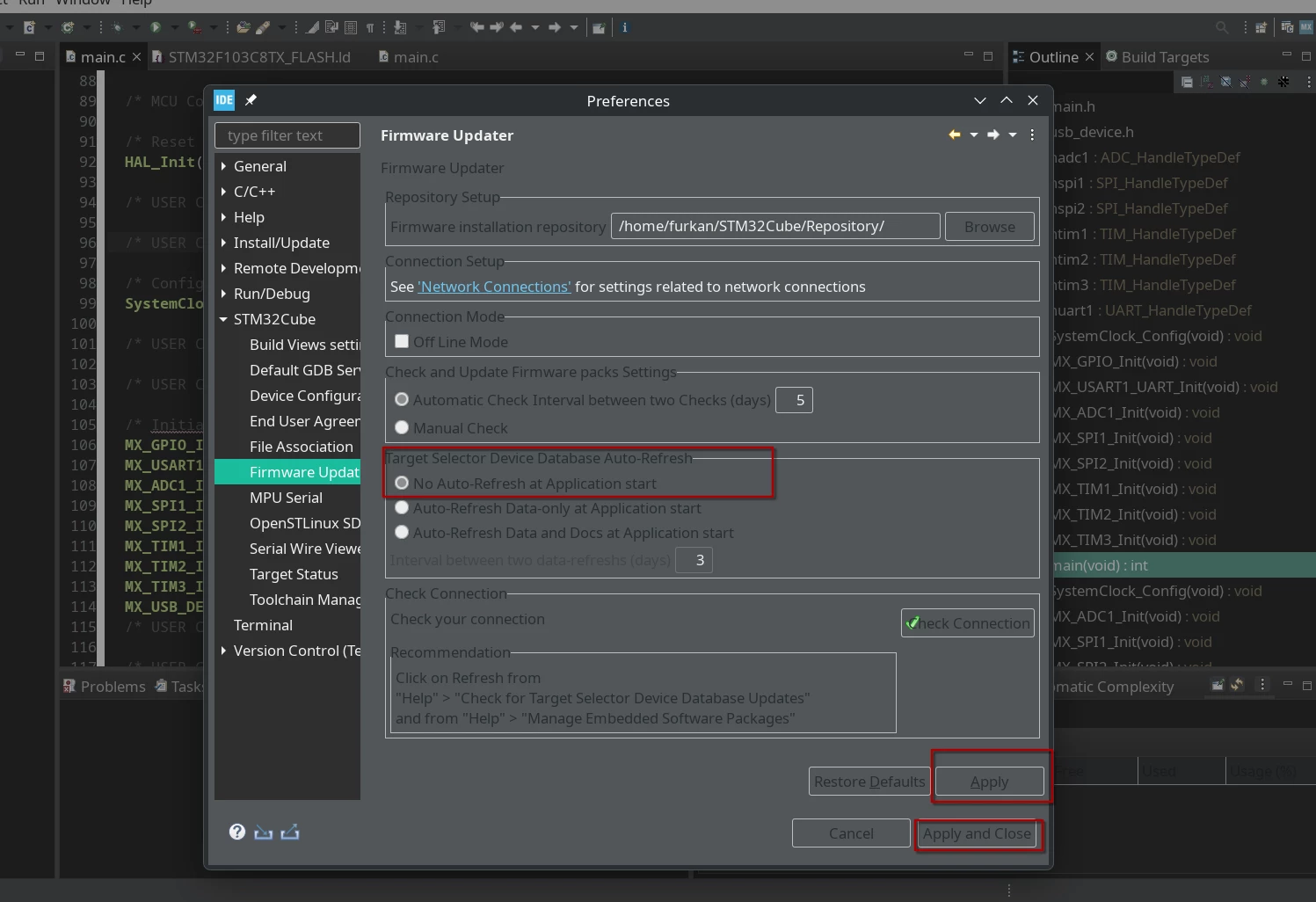This screenshot has height=902, width=1316.
Task: Click the Last Edit Location arrow icon
Action: pos(477,27)
